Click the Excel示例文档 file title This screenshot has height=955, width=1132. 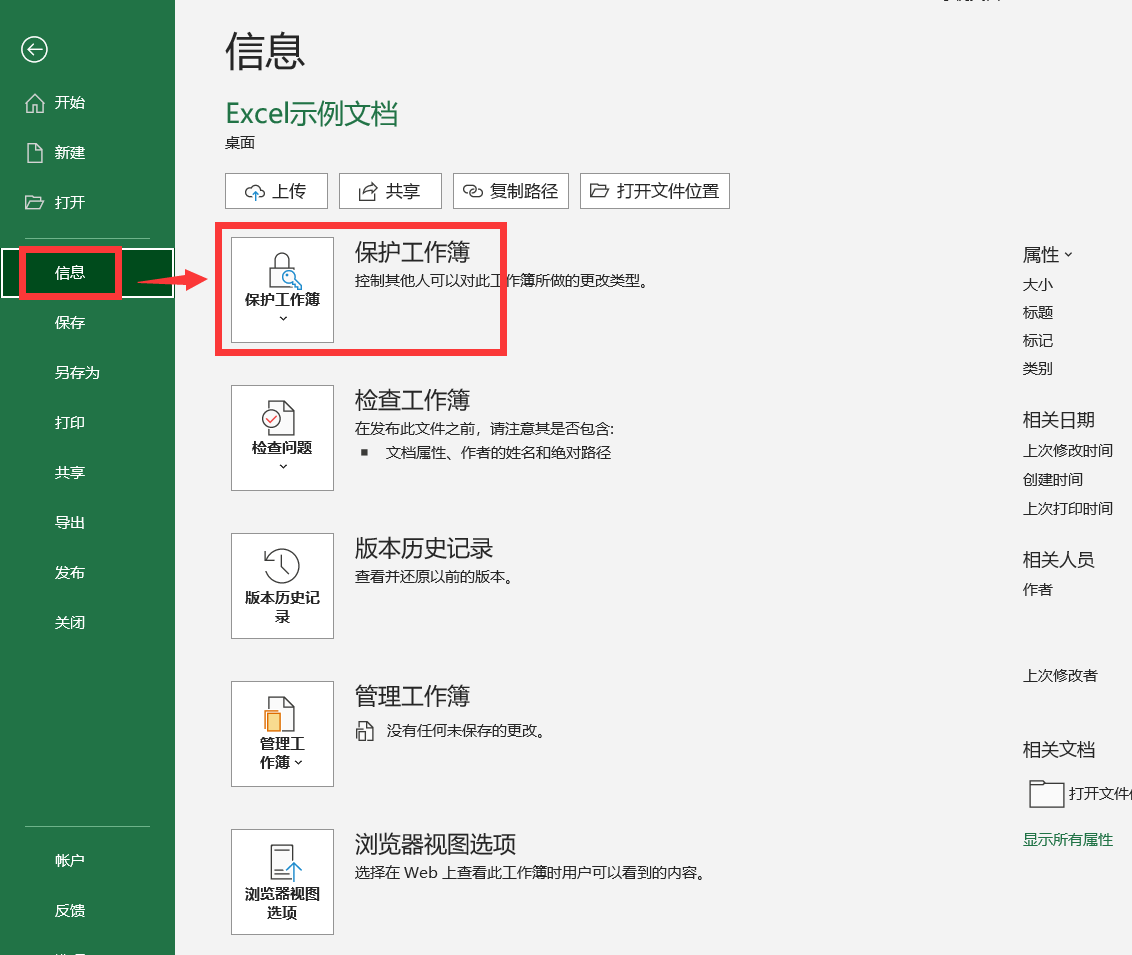[x=312, y=113]
